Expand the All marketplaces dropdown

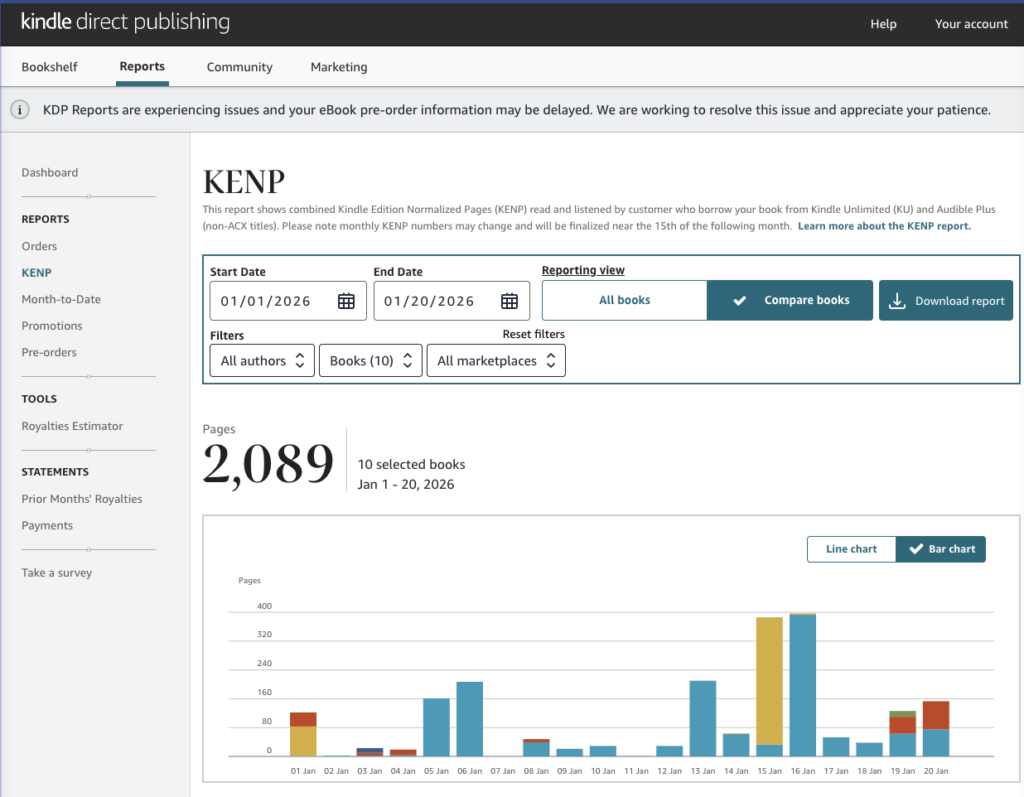coord(495,361)
